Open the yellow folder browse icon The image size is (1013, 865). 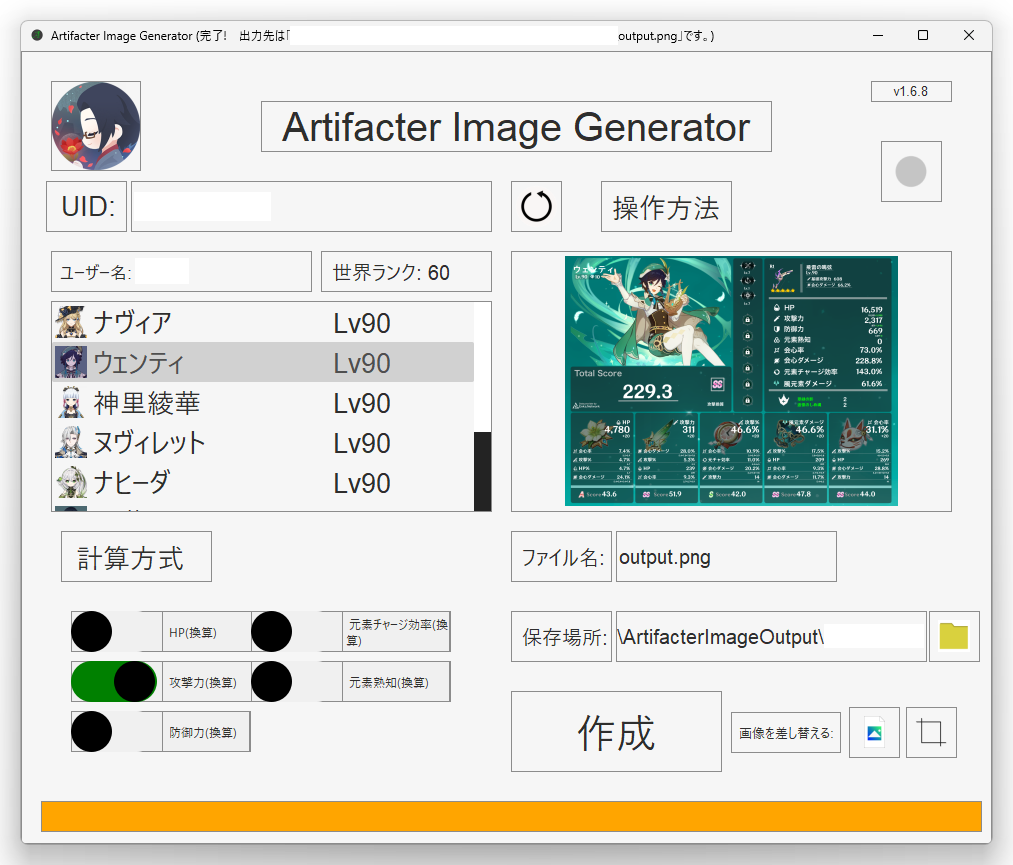(954, 636)
